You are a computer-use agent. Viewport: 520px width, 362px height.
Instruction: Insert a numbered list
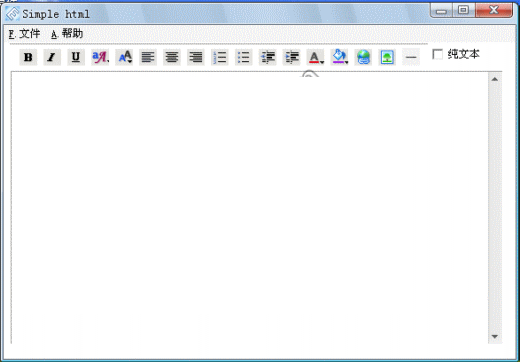(x=220, y=57)
